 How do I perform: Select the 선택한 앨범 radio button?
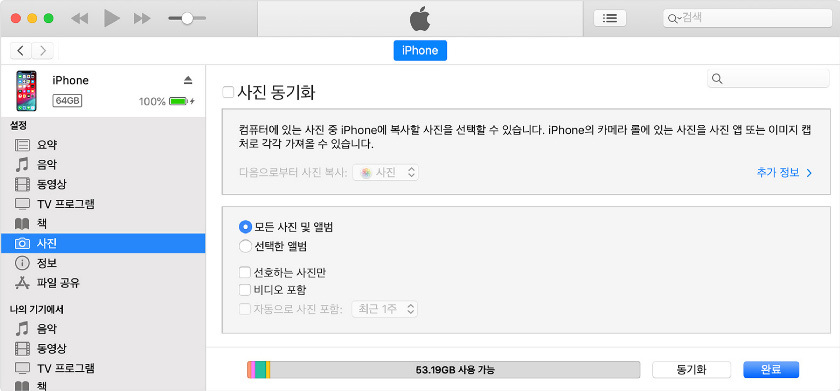click(245, 246)
